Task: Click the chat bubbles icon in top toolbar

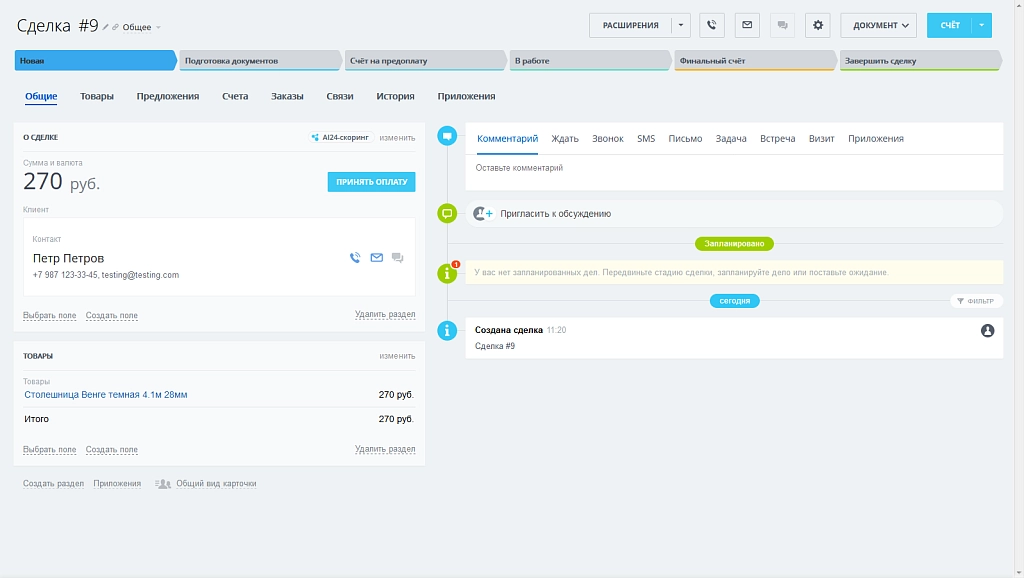Action: (782, 25)
